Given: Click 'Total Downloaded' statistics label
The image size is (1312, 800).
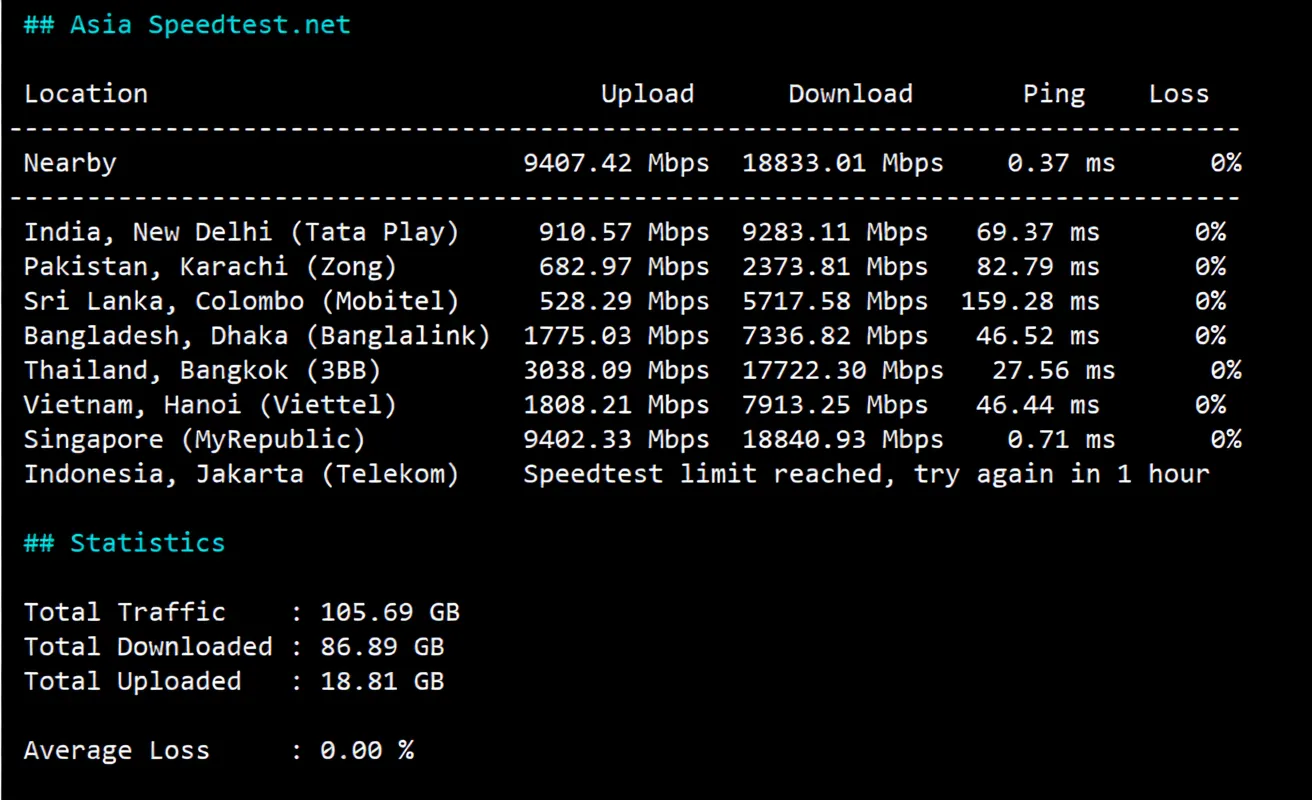Looking at the screenshot, I should 148,647.
